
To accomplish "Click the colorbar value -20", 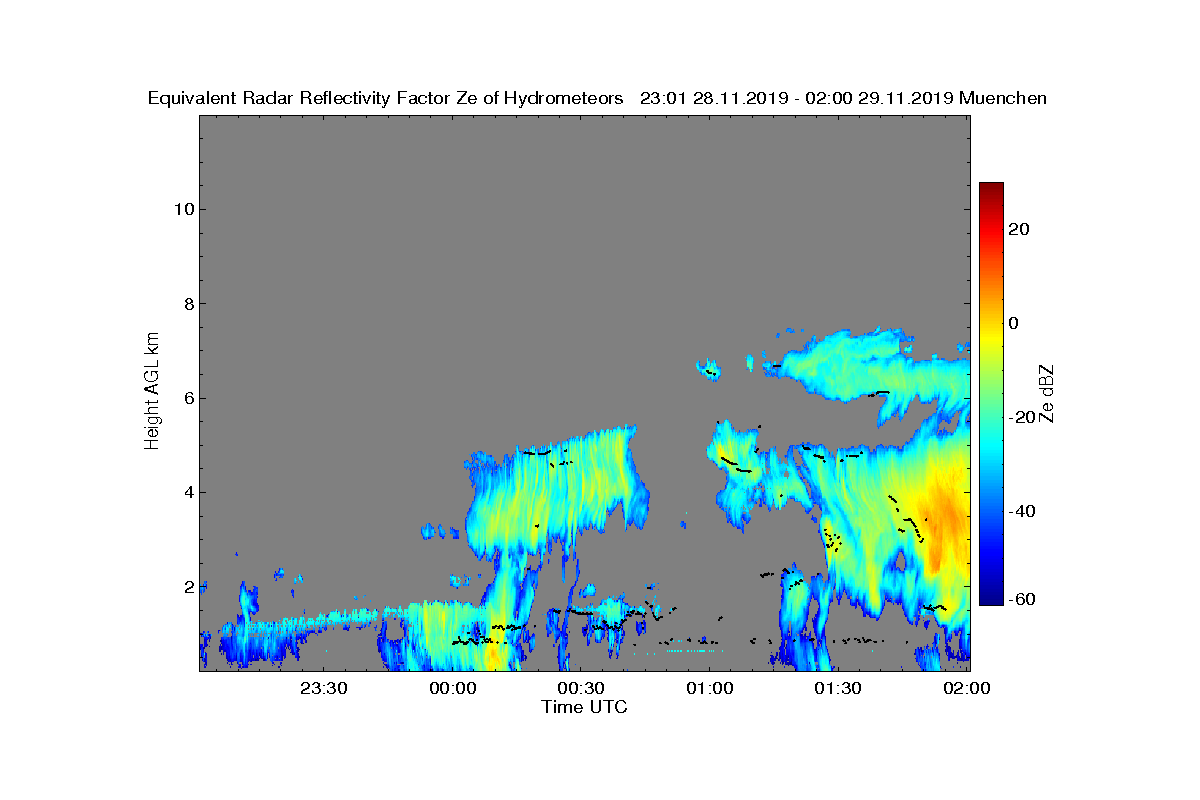I will click(1019, 417).
